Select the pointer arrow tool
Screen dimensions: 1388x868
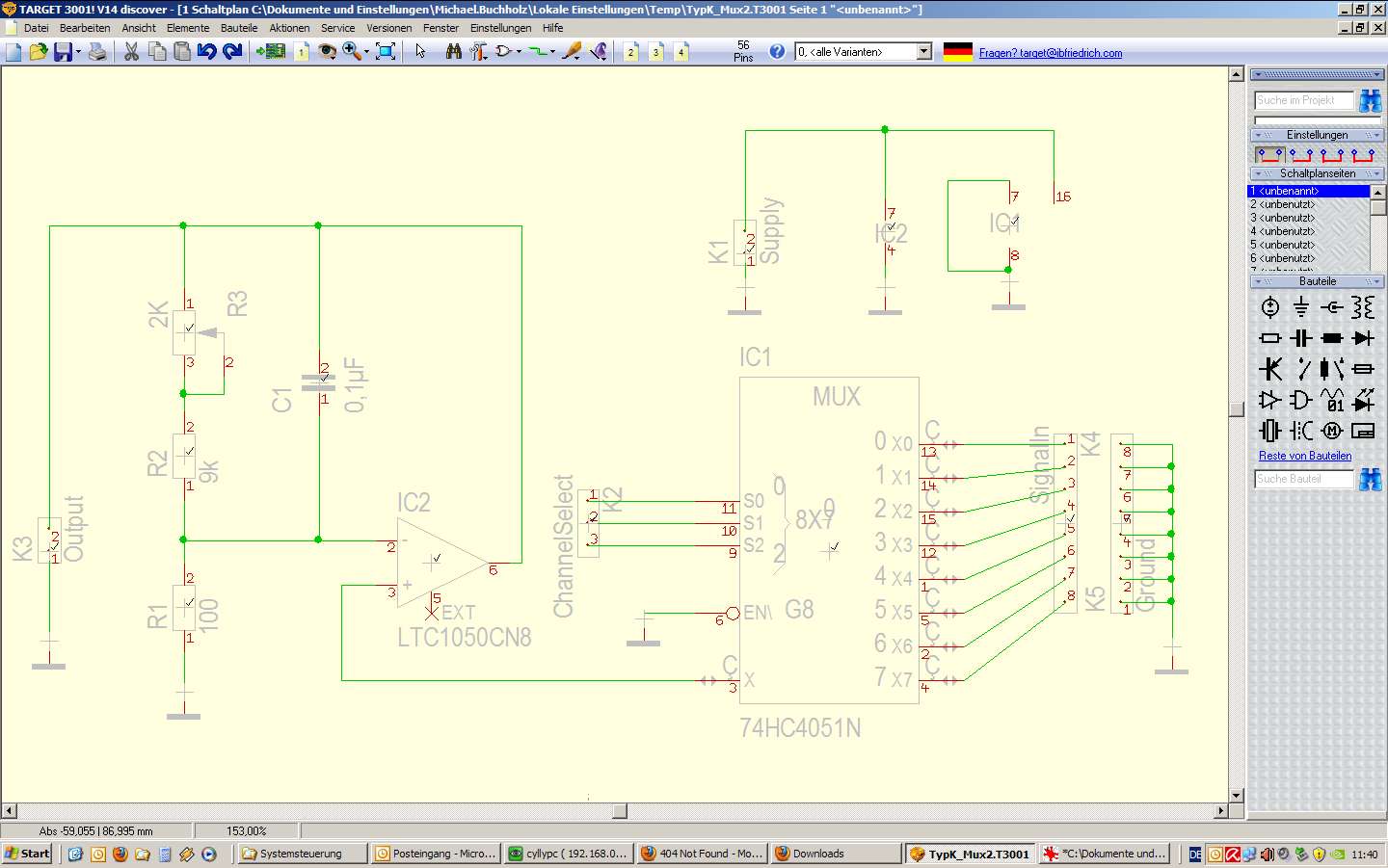420,52
